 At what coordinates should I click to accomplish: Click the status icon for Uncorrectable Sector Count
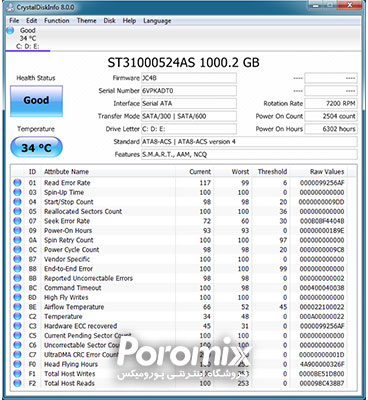tap(17, 345)
